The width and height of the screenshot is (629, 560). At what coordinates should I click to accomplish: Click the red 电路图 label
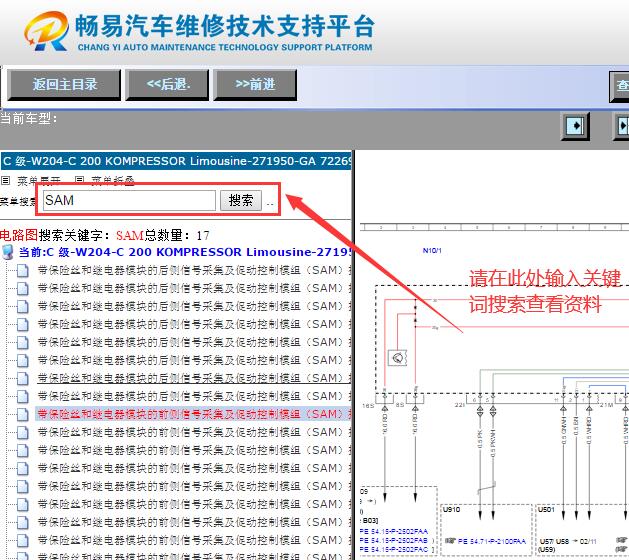[19, 235]
